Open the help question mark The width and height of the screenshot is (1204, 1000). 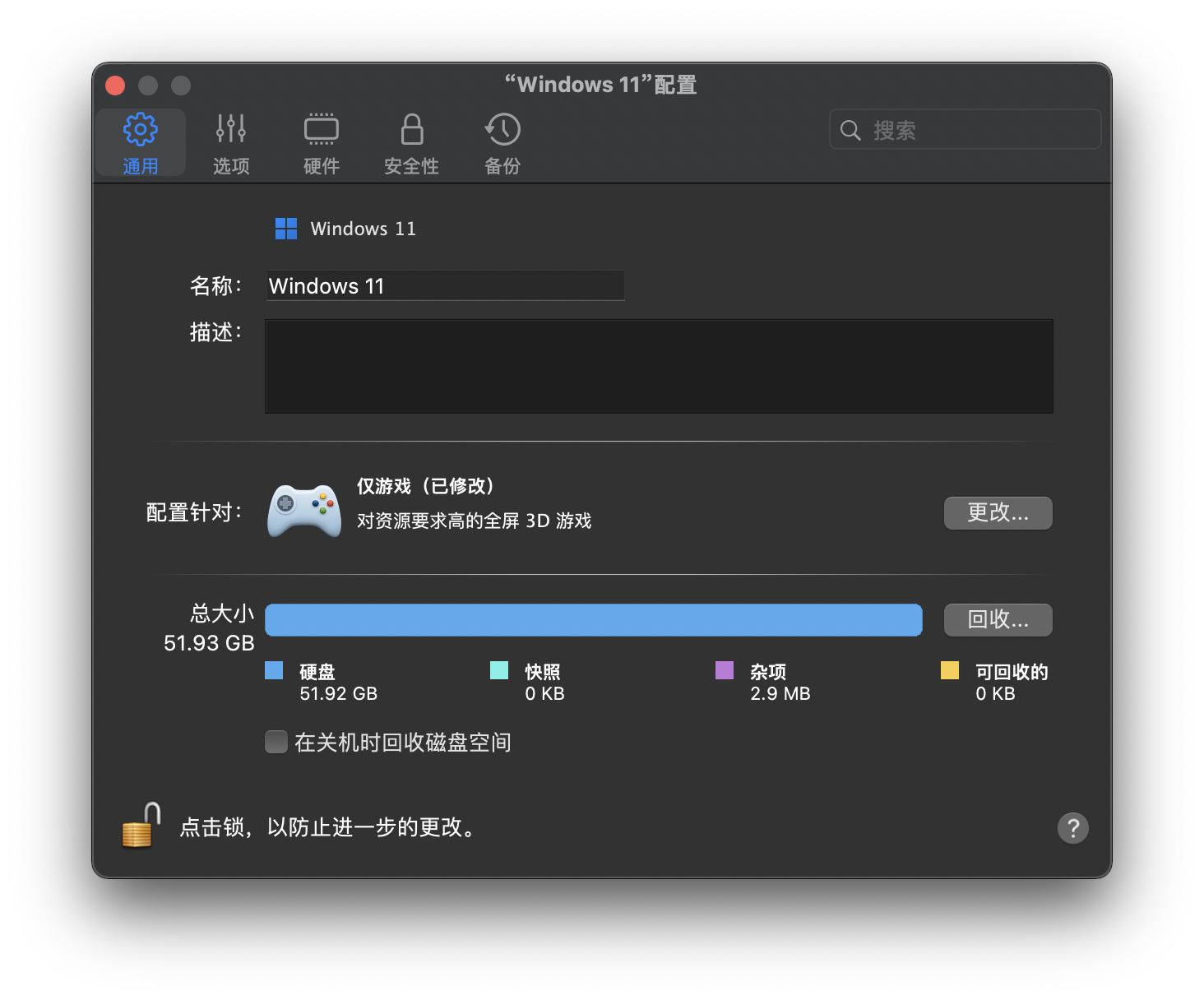pyautogui.click(x=1072, y=828)
